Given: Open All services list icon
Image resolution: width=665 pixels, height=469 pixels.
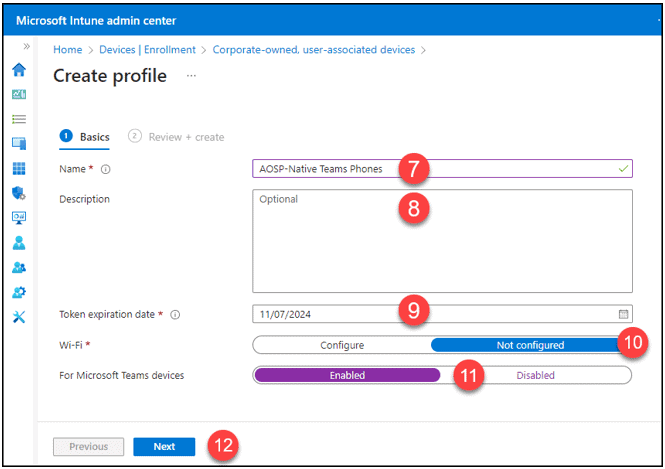Looking at the screenshot, I should point(19,119).
